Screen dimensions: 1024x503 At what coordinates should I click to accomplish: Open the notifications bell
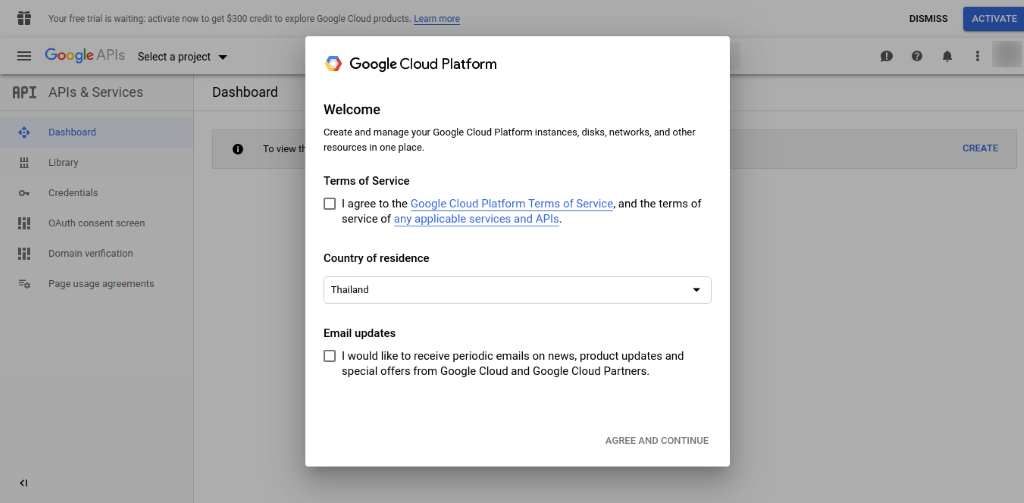947,56
